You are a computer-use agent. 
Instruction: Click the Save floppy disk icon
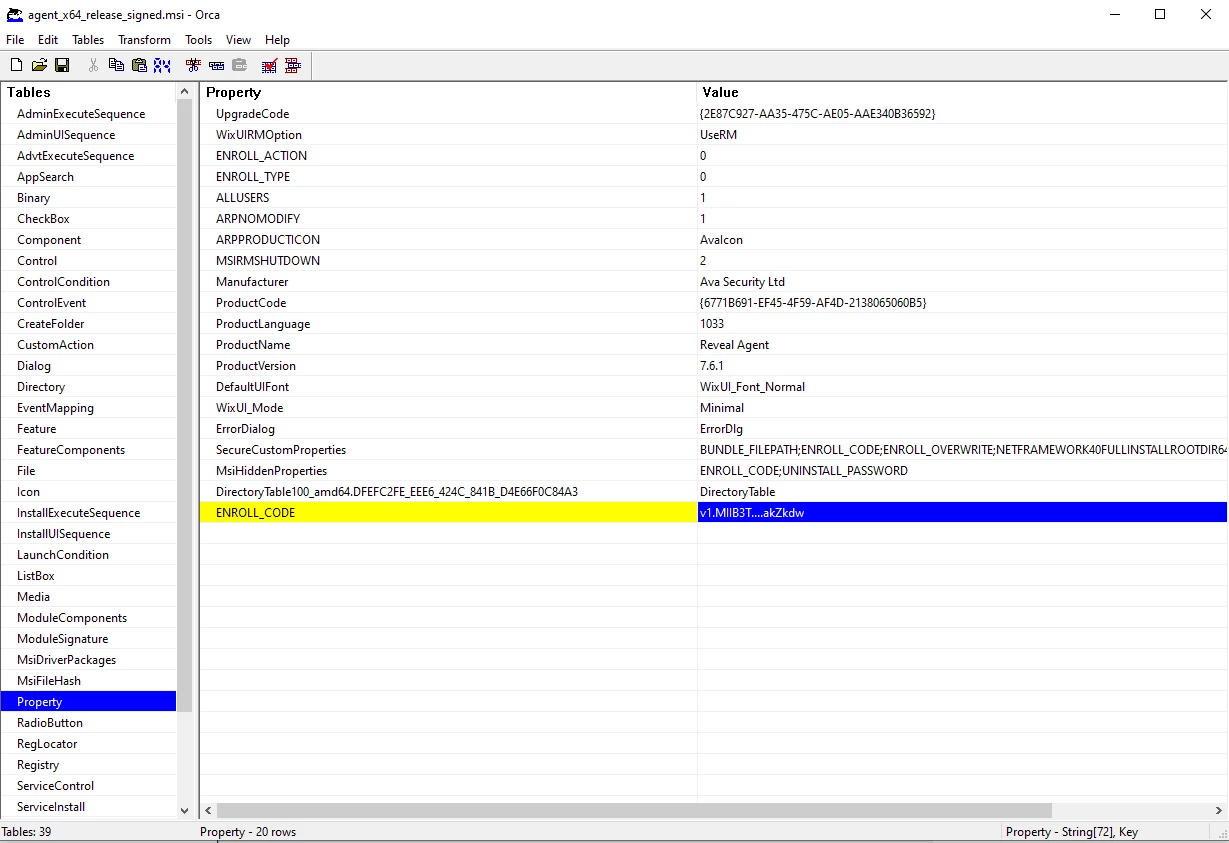[62, 65]
